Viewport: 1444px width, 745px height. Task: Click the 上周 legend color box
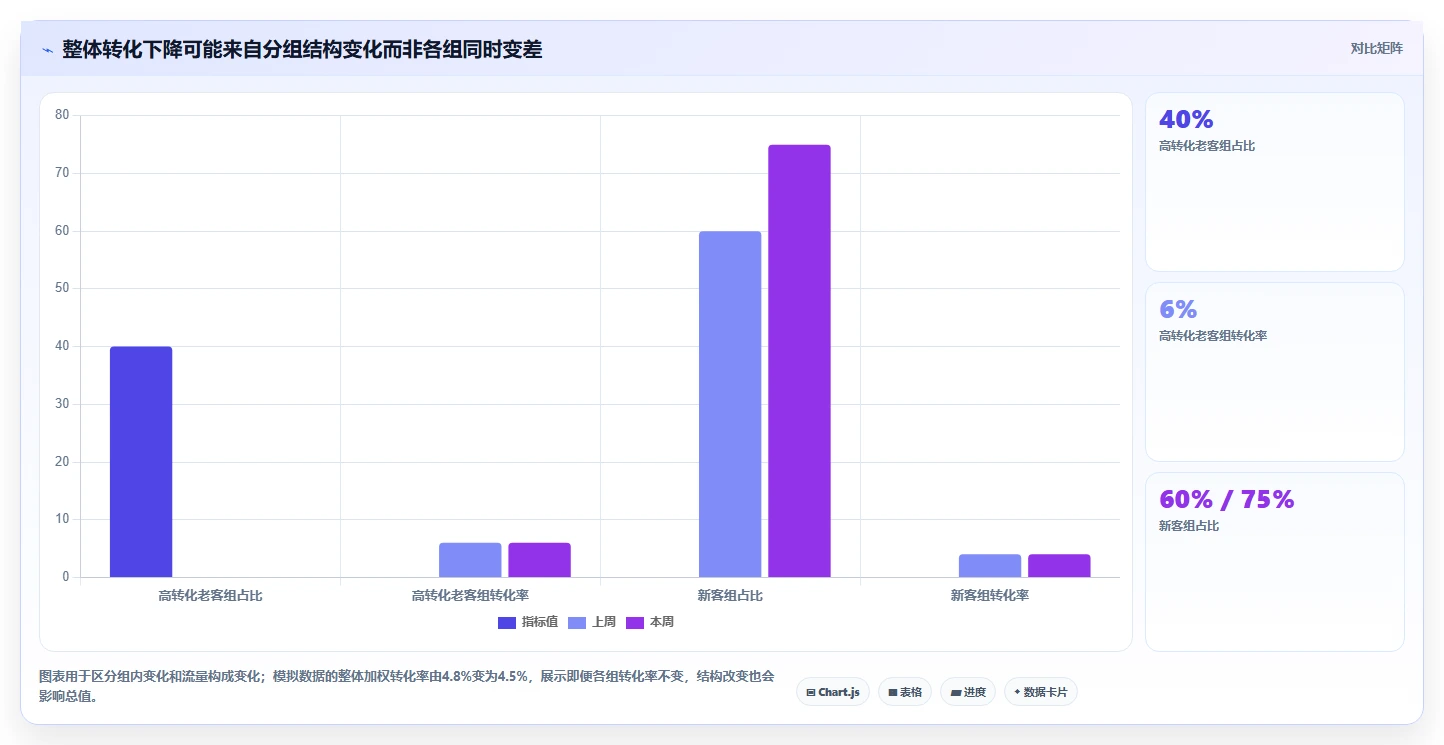577,623
